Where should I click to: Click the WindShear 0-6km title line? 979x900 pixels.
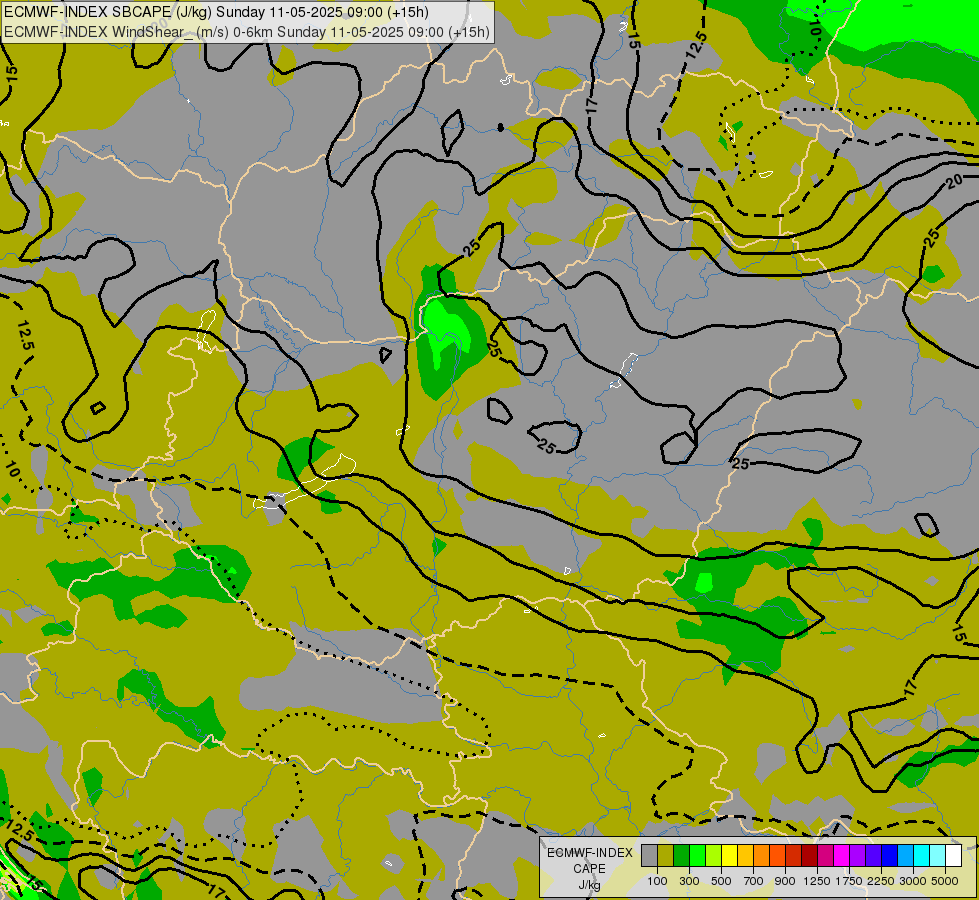[x=247, y=32]
